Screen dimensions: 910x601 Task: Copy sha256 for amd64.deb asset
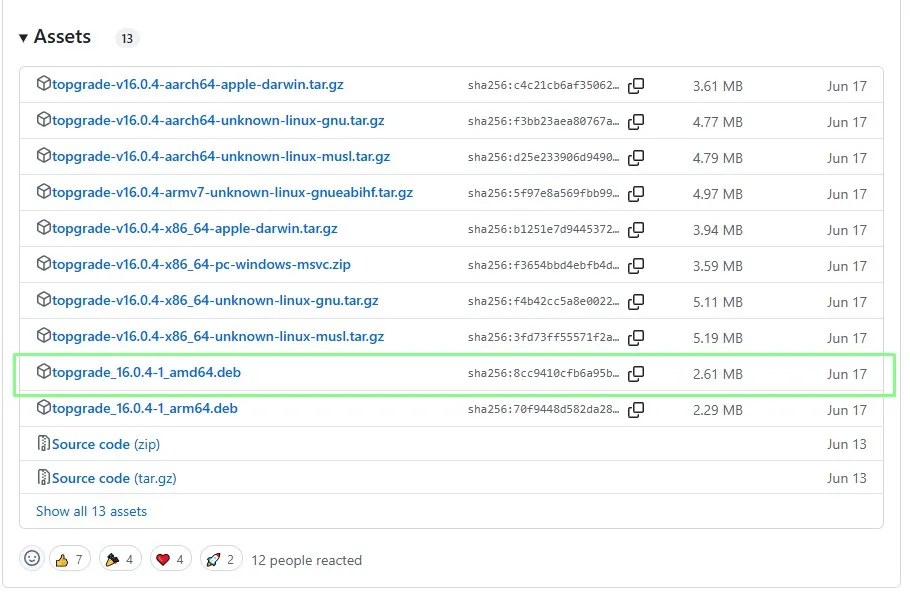pyautogui.click(x=636, y=374)
